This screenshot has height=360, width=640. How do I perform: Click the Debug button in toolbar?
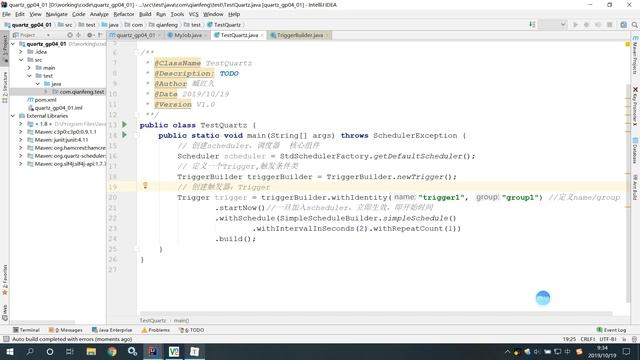click(587, 25)
